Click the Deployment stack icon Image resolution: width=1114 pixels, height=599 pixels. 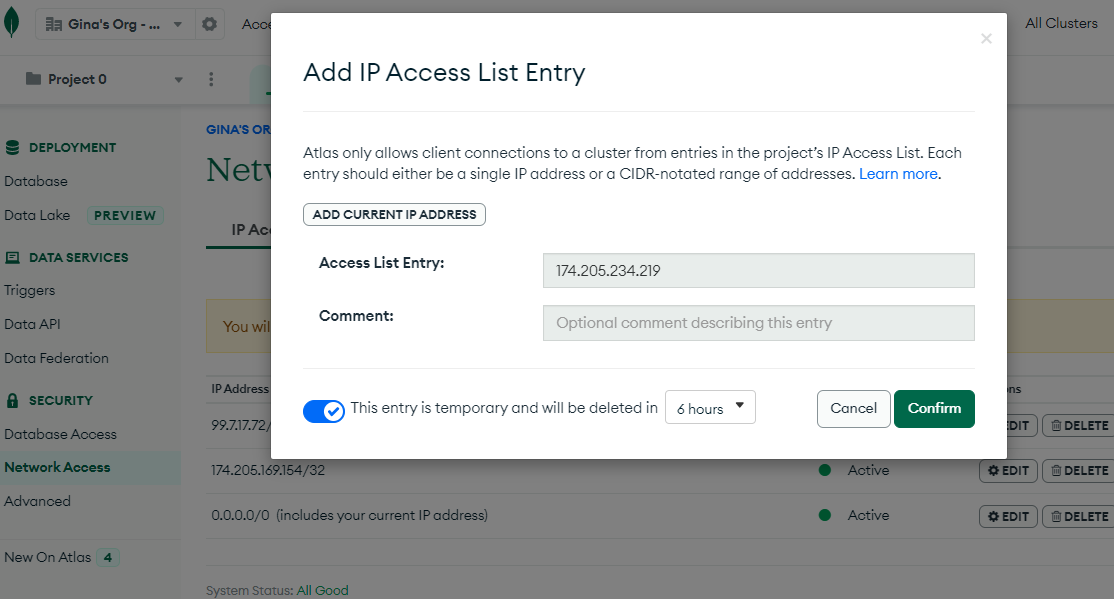click(12, 147)
